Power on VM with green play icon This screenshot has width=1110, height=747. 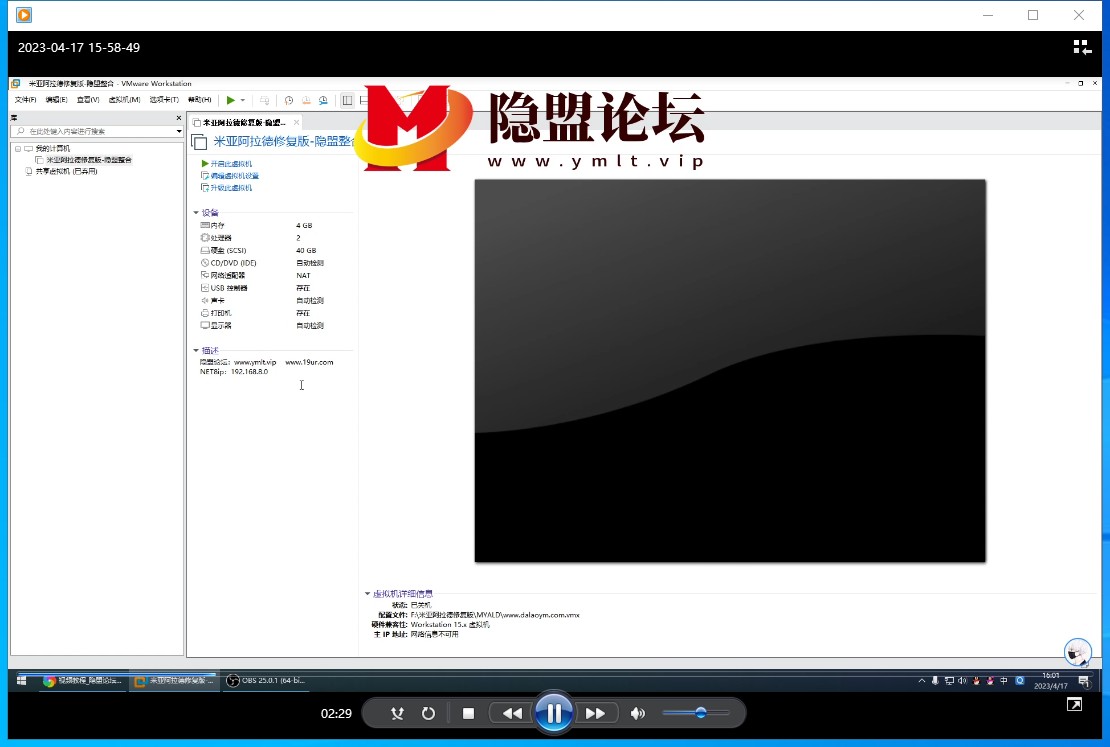coord(230,101)
